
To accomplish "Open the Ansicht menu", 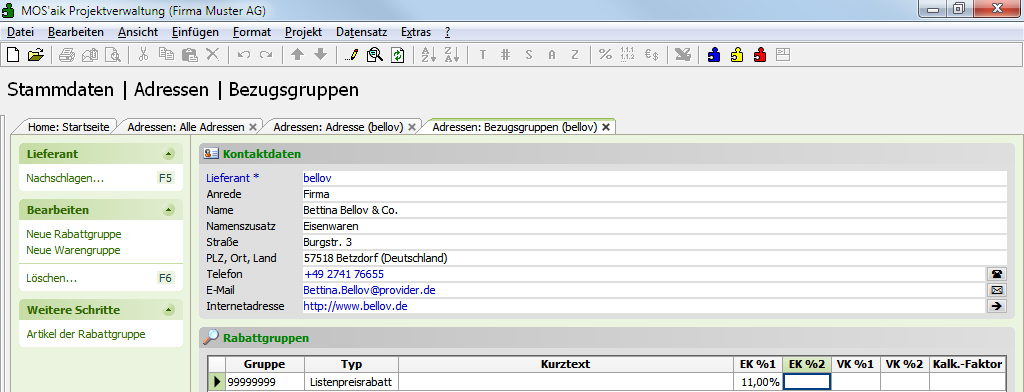I will pos(138,32).
